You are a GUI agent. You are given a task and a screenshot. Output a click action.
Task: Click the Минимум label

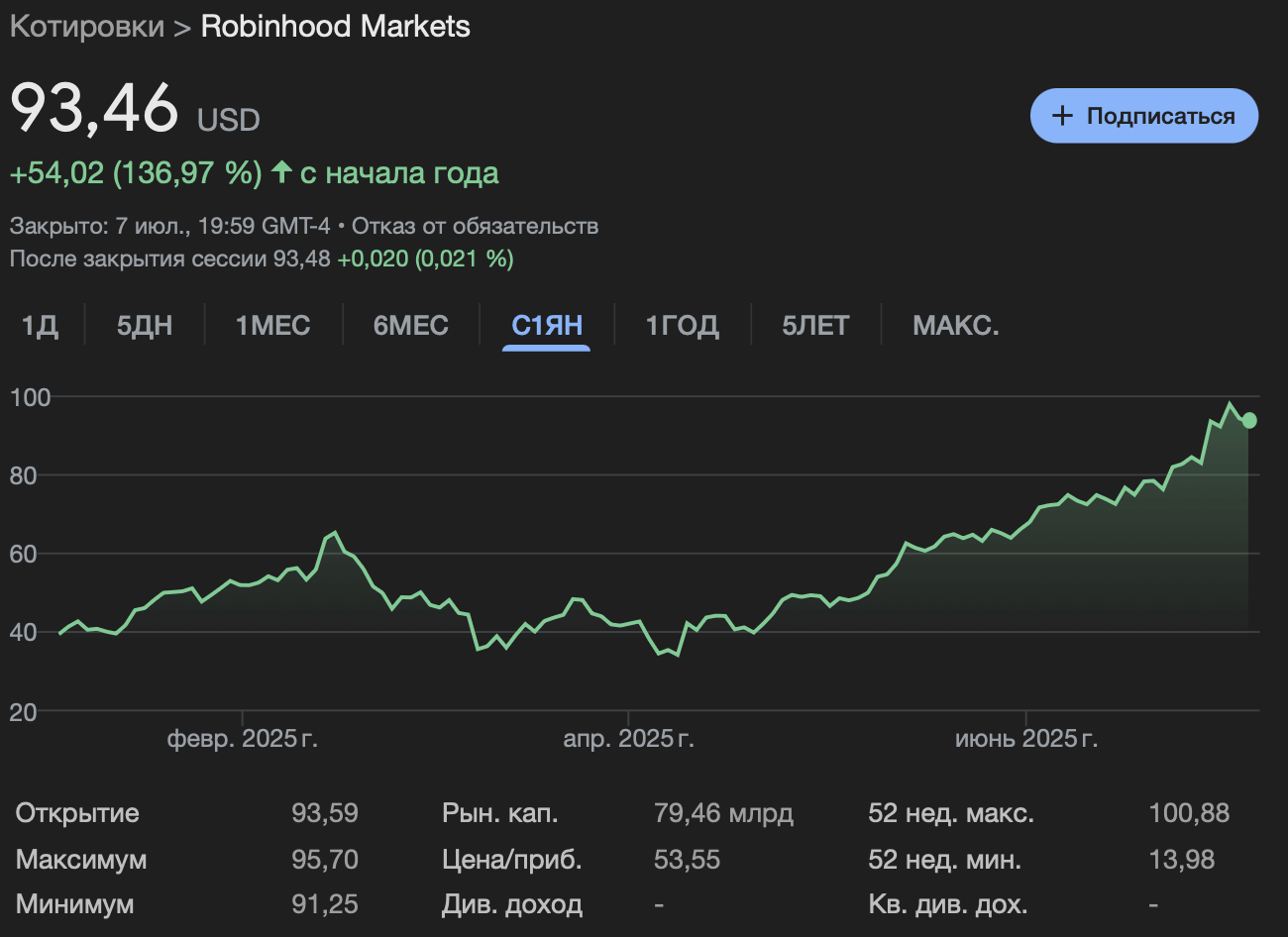[74, 904]
